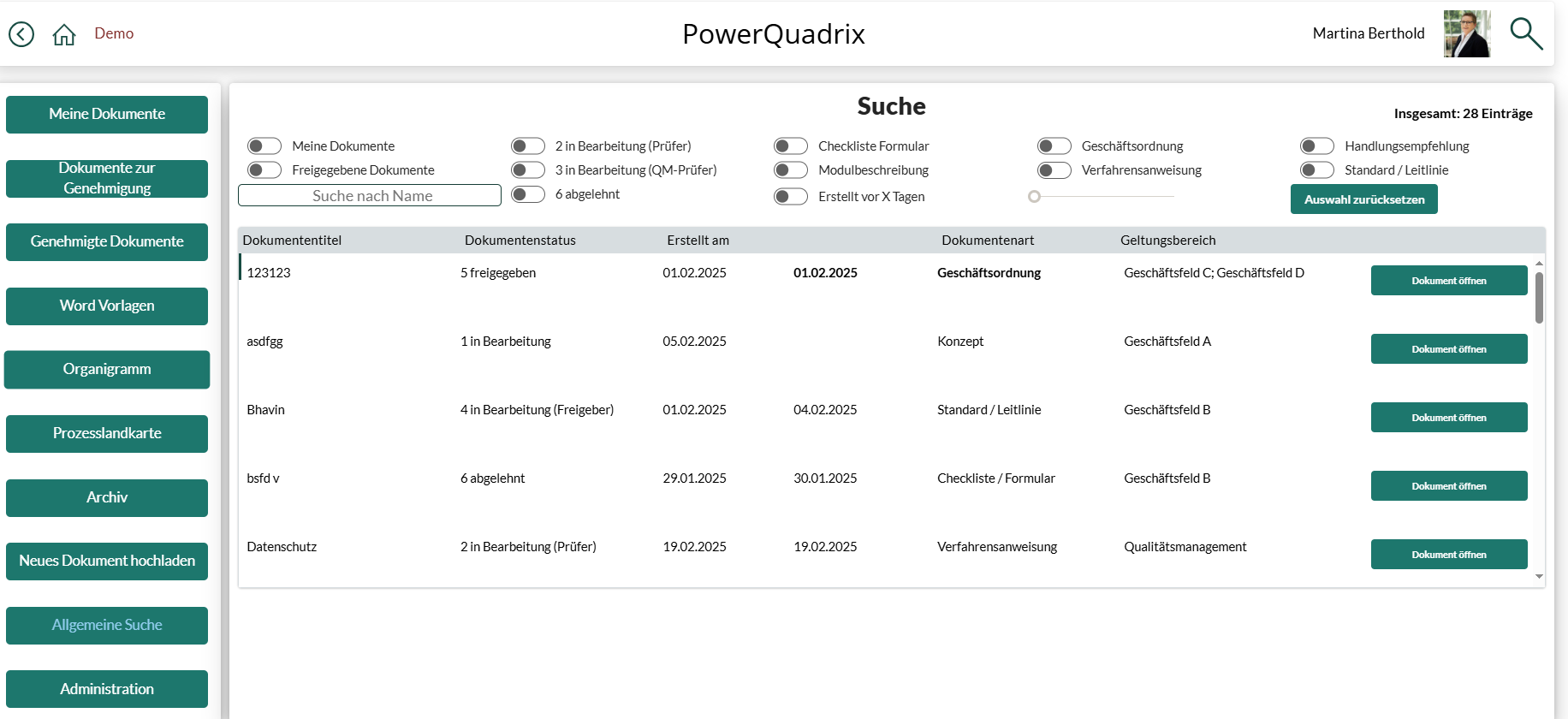Screen dimensions: 1568x719
Task: Click the Martina Berthold user name
Action: (x=1369, y=33)
